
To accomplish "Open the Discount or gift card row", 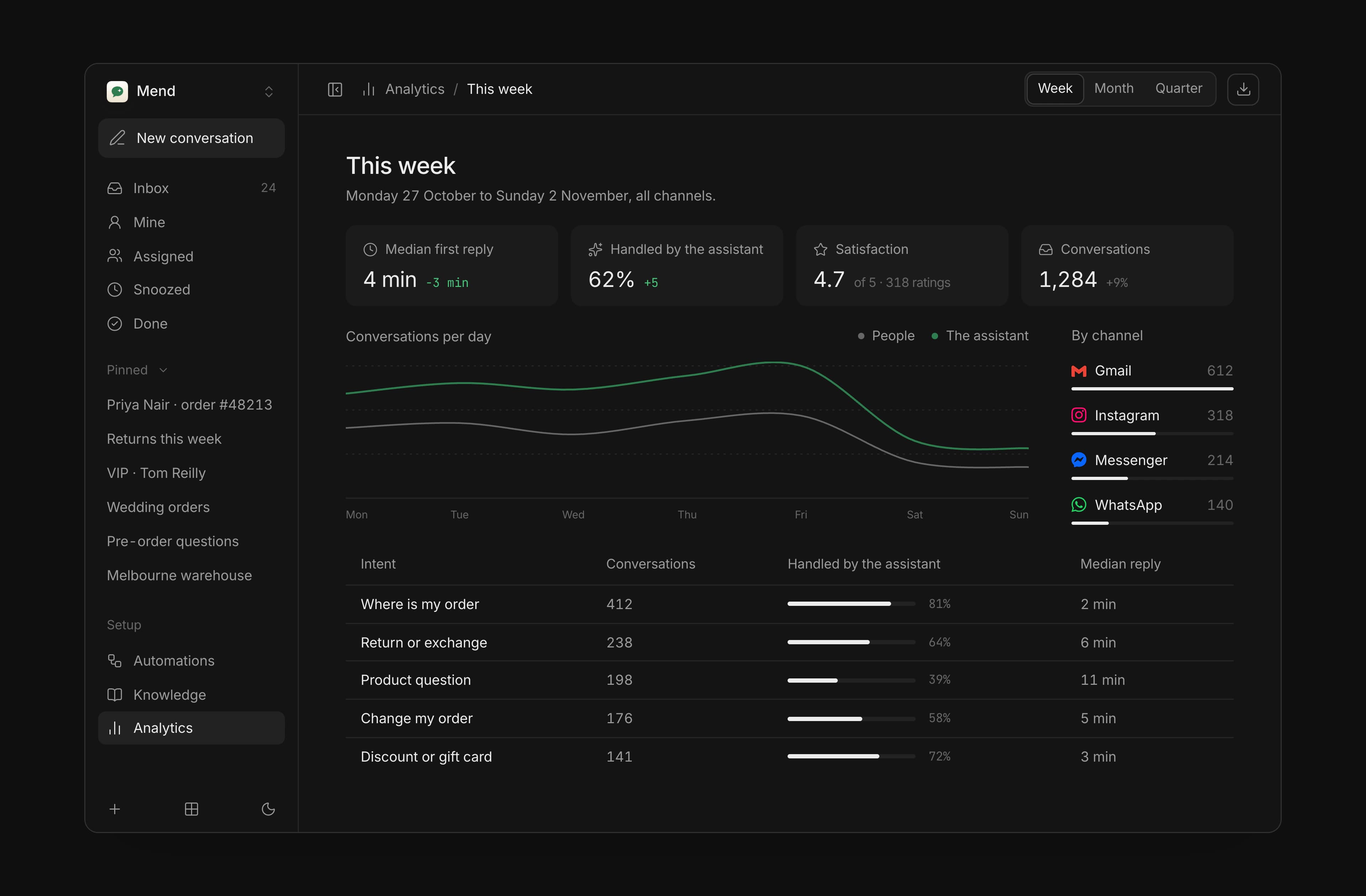I will [789, 757].
